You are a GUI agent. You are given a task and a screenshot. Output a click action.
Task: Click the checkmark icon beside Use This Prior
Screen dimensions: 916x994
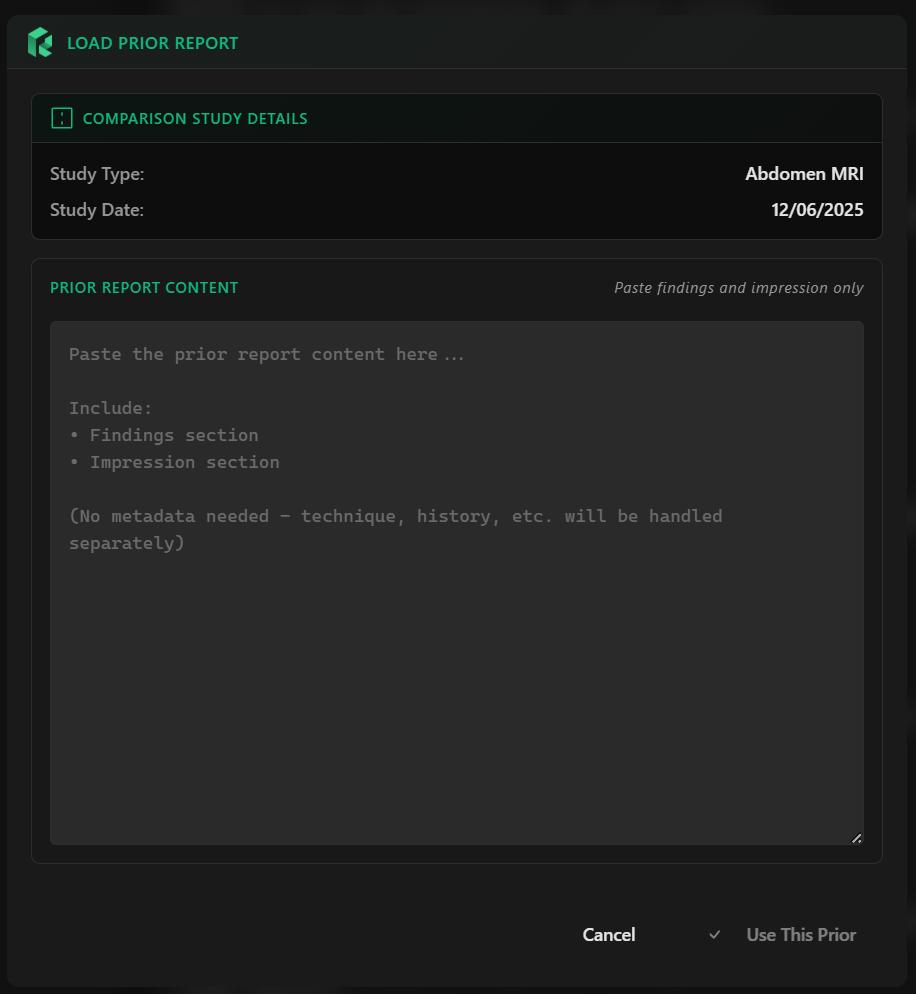point(714,935)
